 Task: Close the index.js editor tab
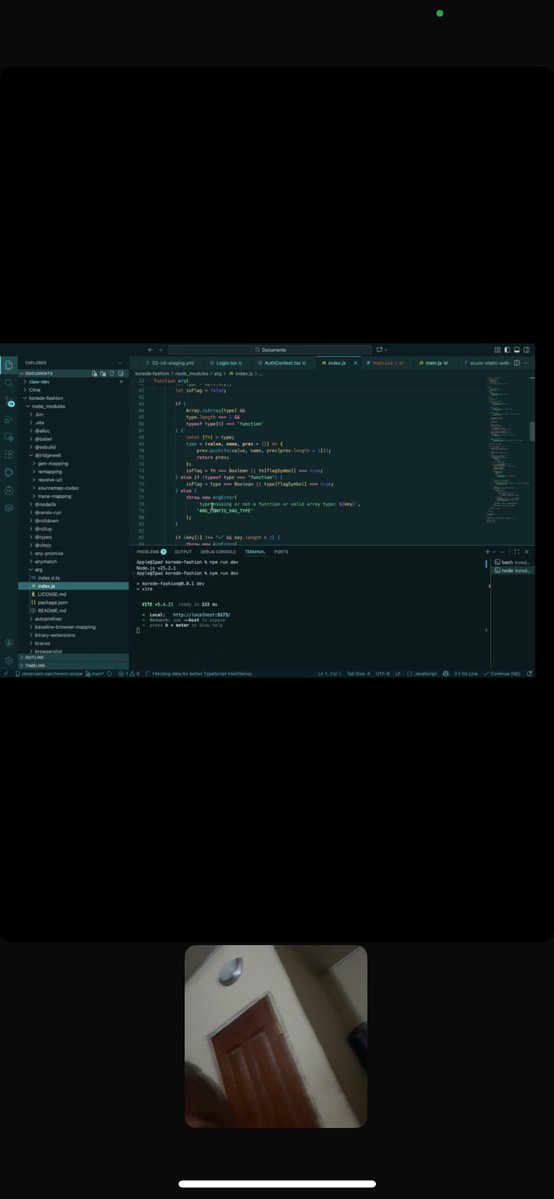point(355,362)
